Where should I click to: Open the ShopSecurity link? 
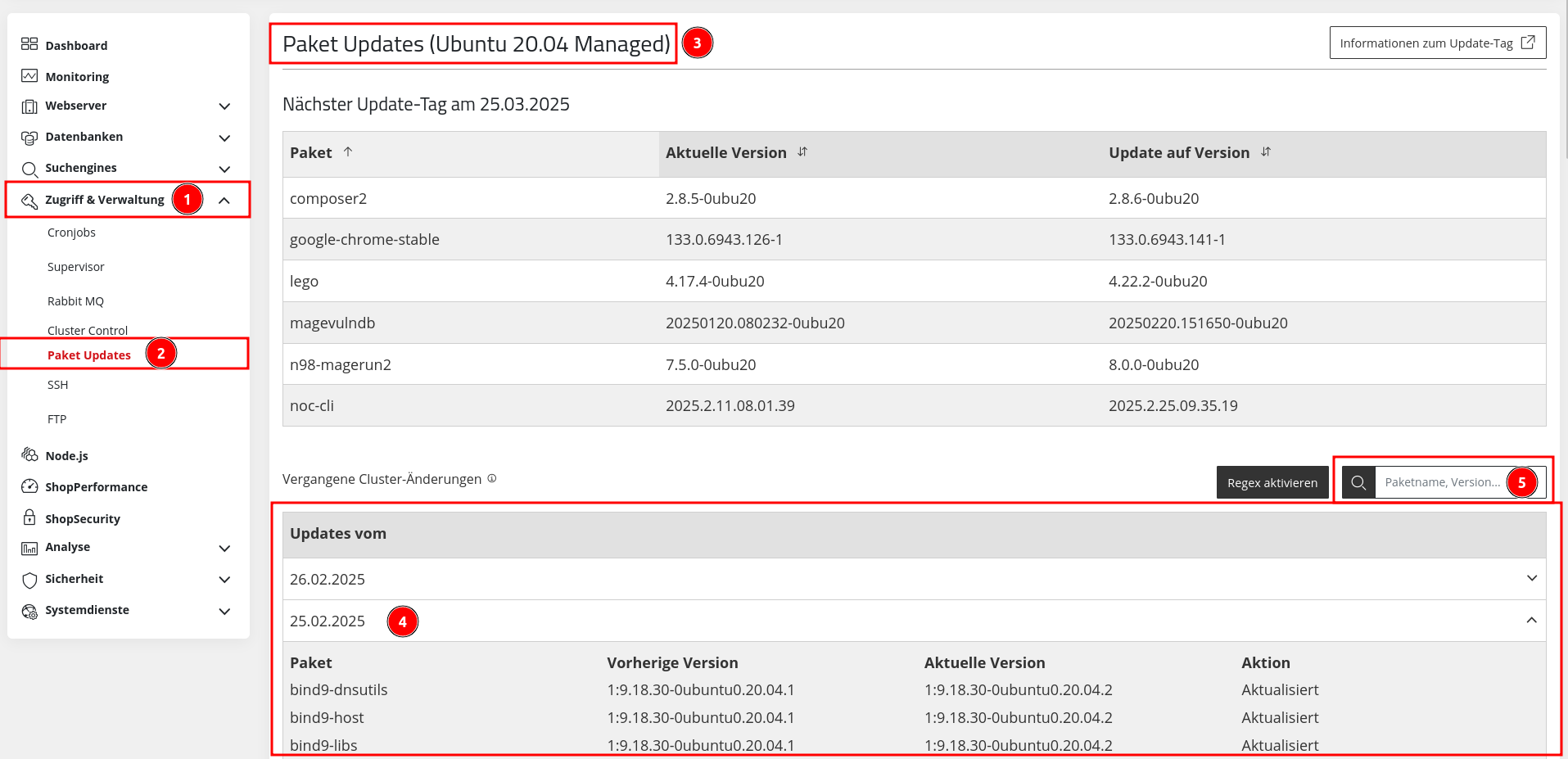[x=83, y=518]
